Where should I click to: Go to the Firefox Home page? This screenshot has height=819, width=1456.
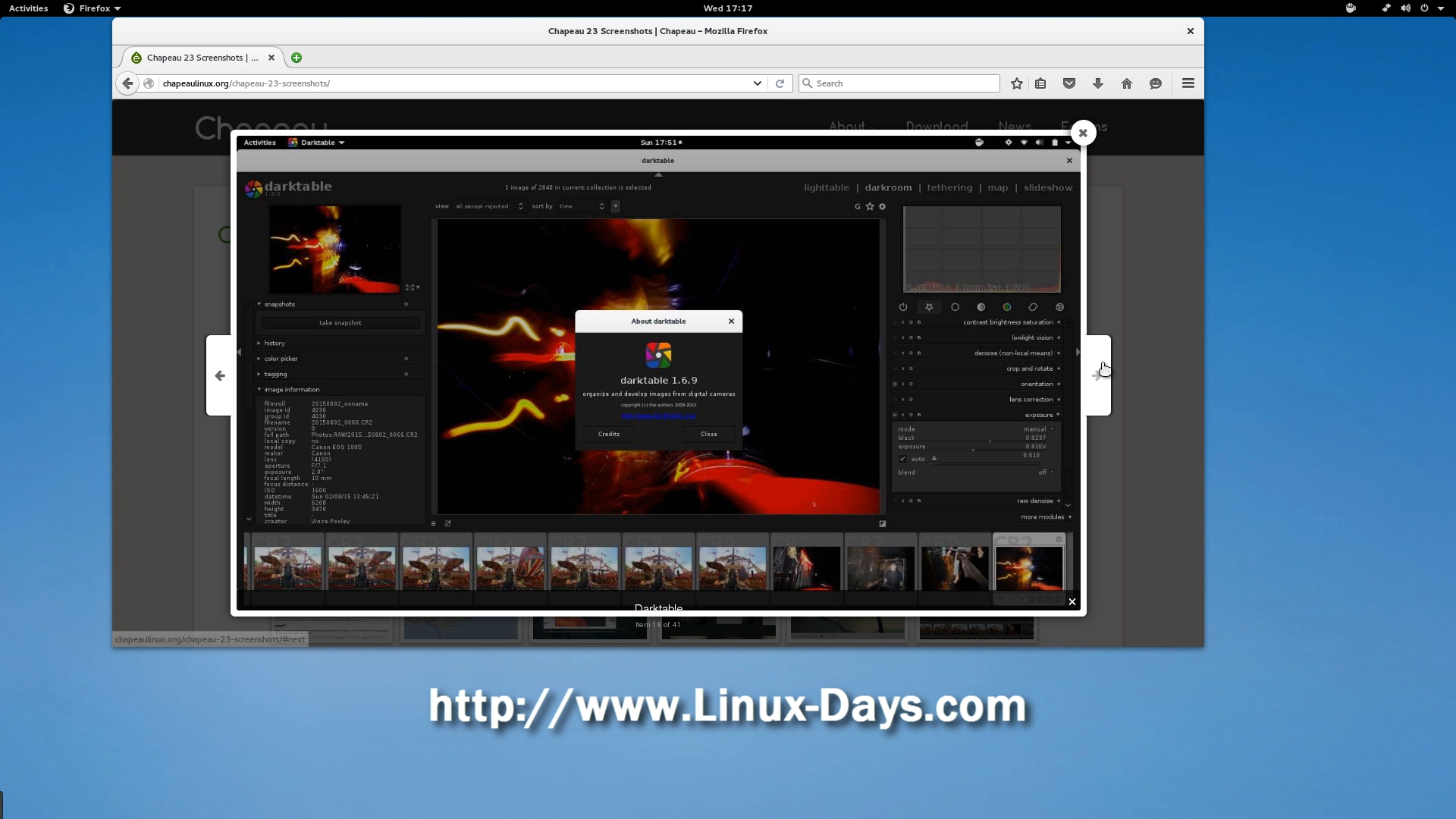[1127, 83]
